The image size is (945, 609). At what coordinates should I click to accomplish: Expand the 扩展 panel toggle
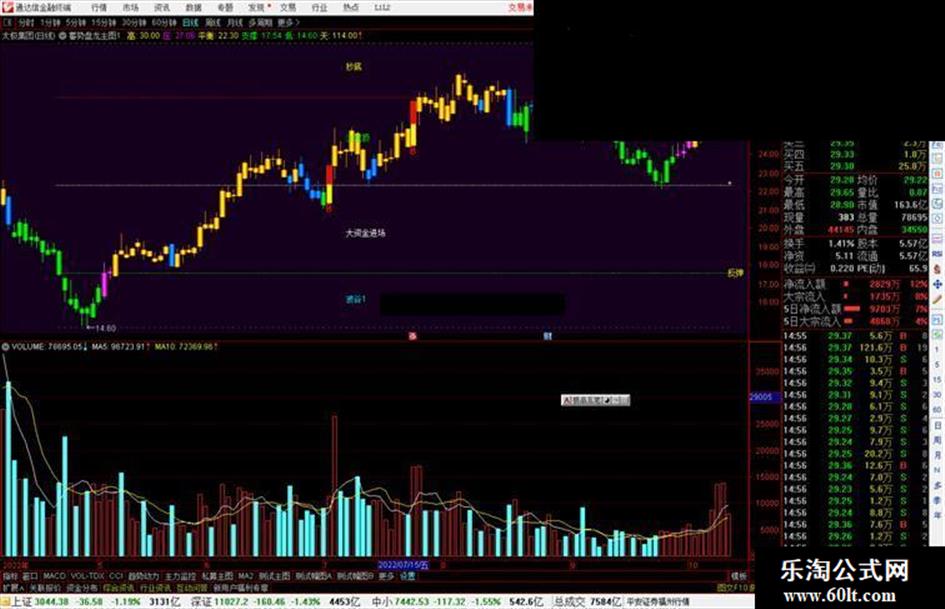pyautogui.click(x=13, y=587)
